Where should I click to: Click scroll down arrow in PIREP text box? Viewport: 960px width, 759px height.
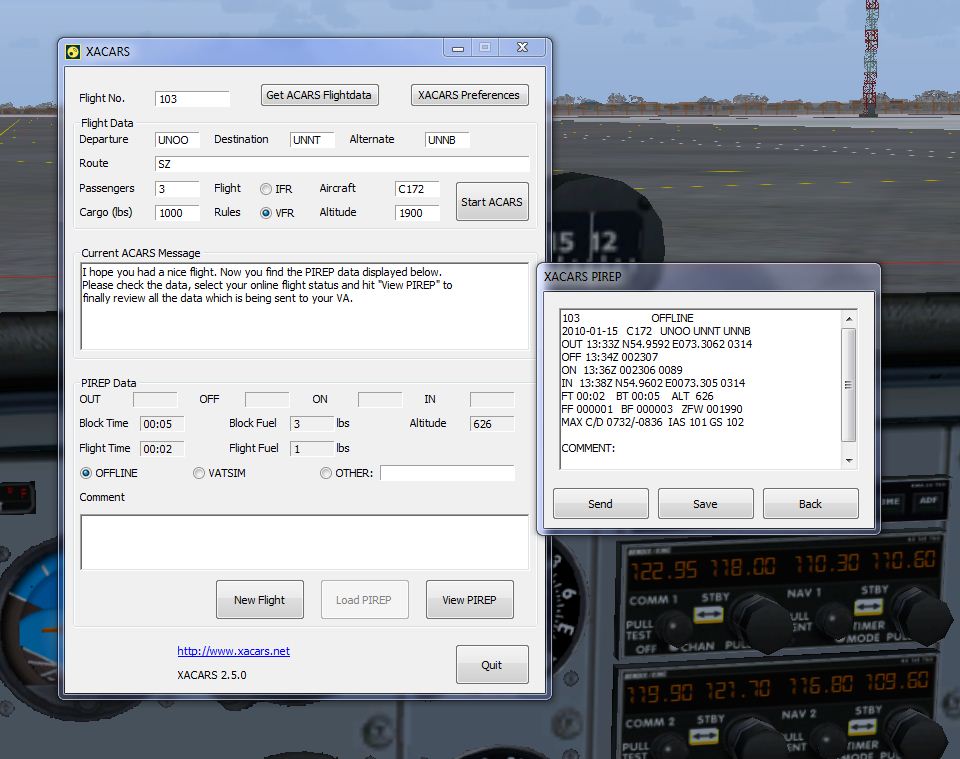[x=849, y=461]
